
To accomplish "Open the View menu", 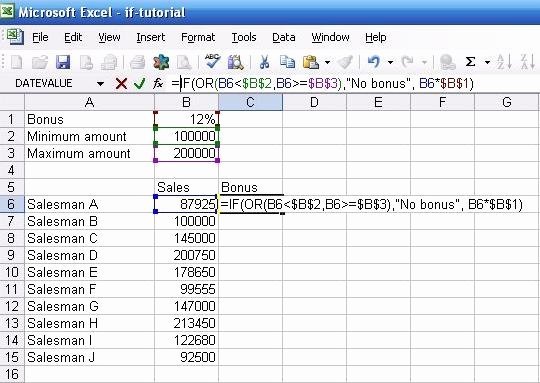I will (109, 37).
